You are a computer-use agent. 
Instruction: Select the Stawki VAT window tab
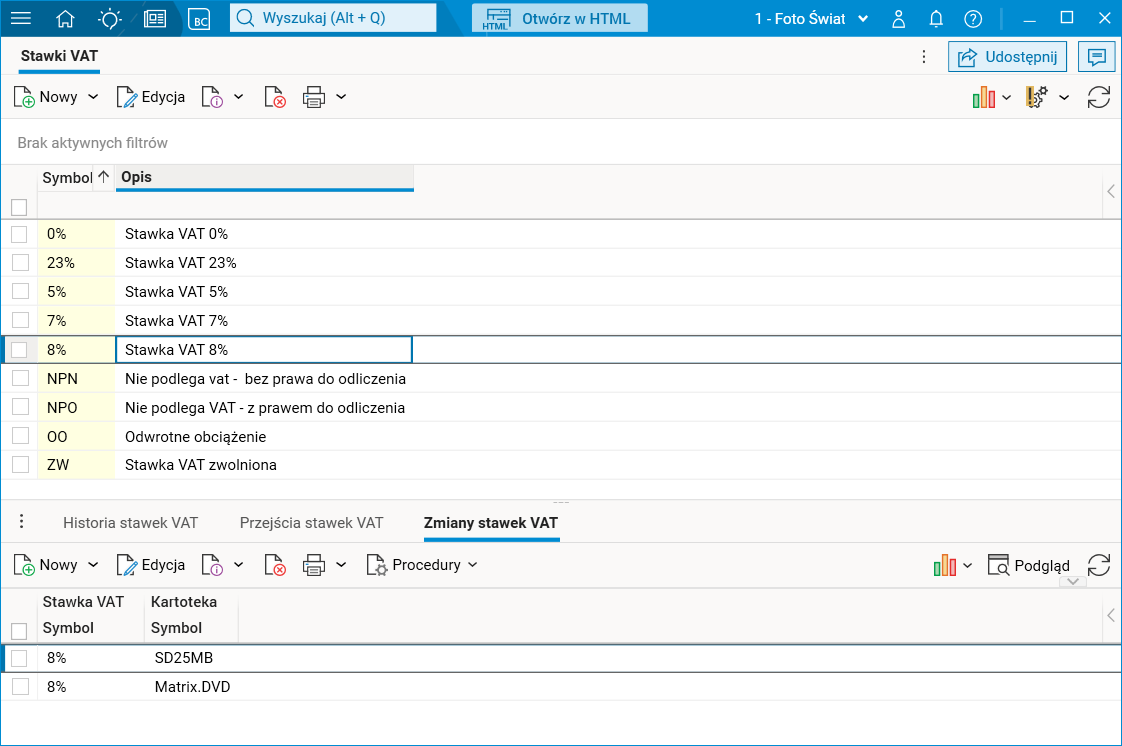click(x=59, y=56)
